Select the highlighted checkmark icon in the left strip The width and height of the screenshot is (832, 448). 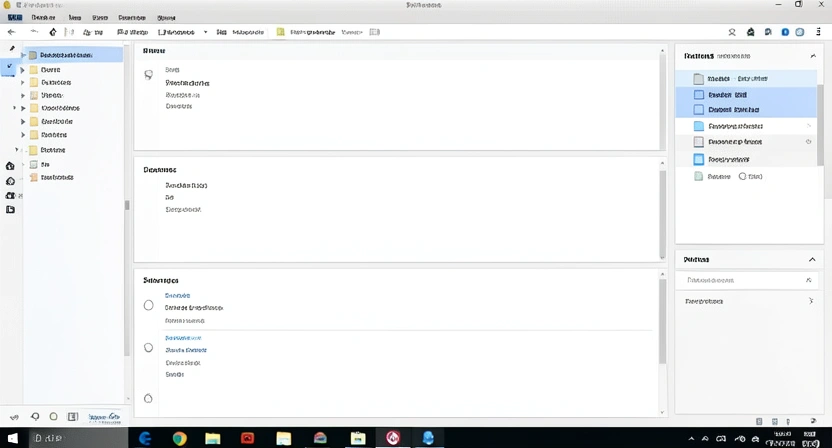9,66
